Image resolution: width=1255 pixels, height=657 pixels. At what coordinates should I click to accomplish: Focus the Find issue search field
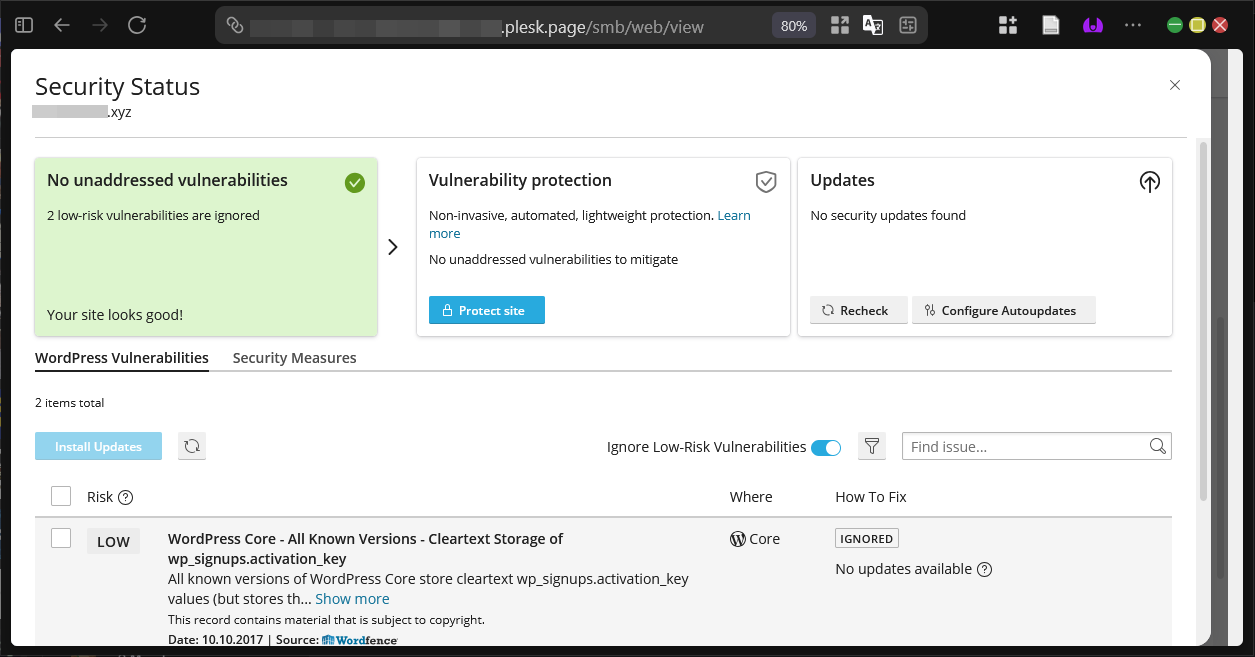1037,446
